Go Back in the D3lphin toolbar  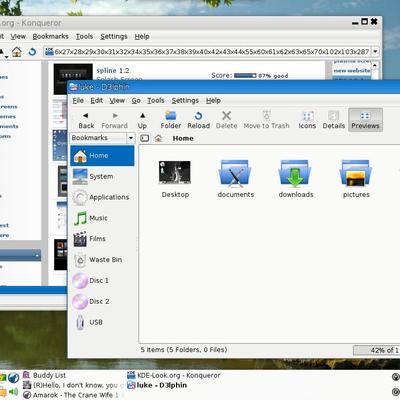(86, 120)
